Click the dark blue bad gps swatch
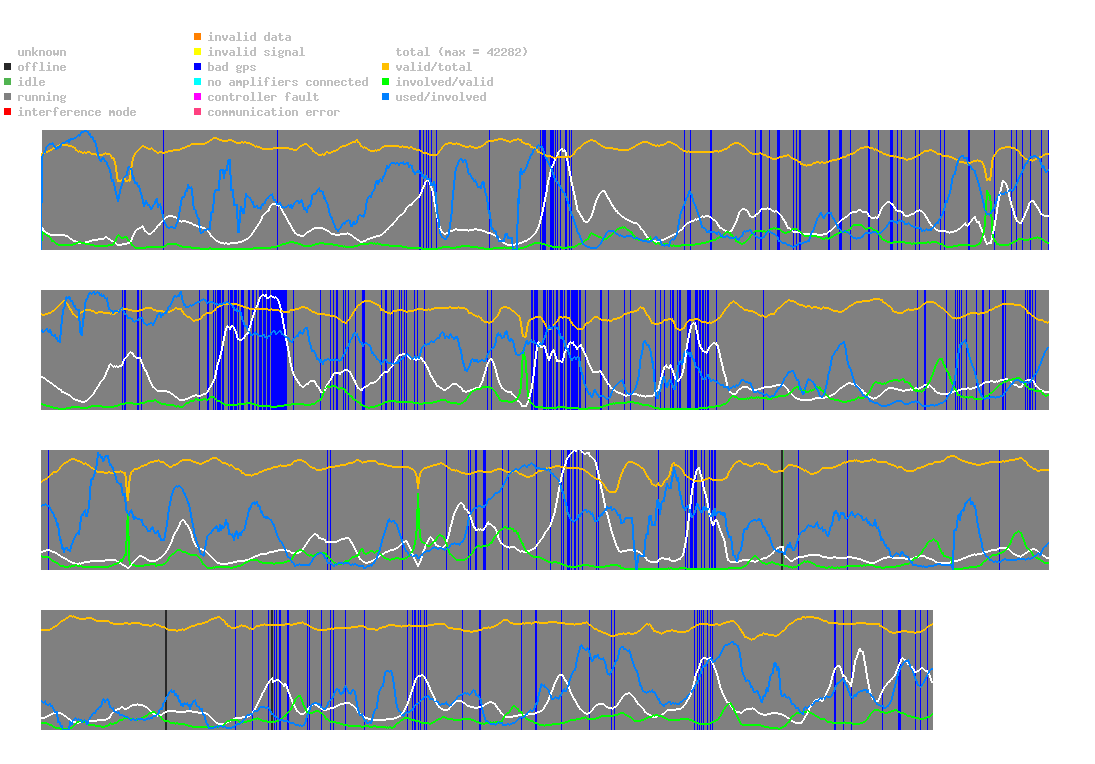The width and height of the screenshot is (1095, 764). [198, 67]
